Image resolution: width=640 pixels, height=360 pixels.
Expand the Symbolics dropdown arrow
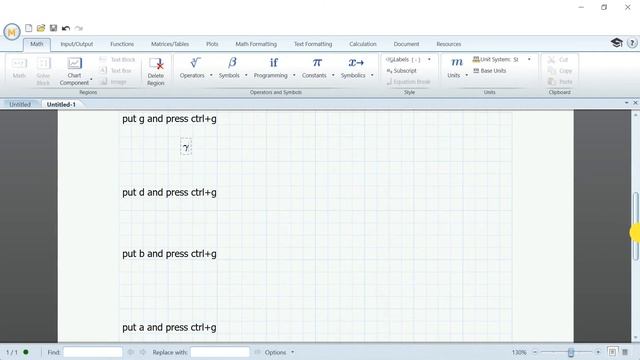(372, 76)
